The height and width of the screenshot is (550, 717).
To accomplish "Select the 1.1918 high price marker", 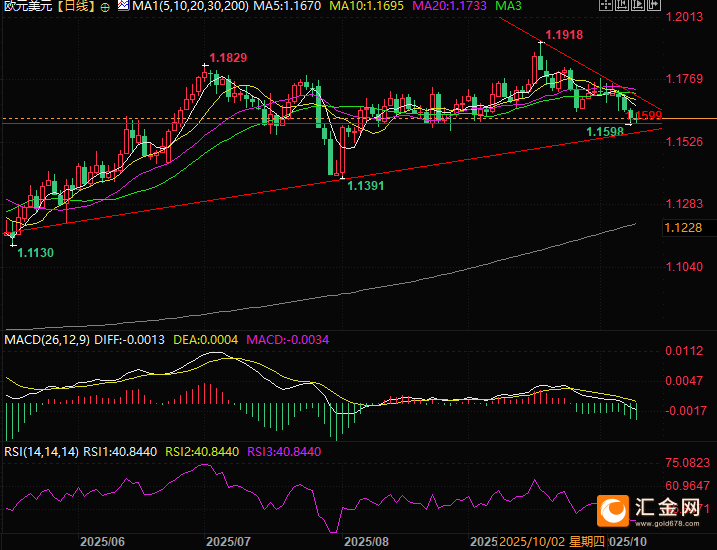I will tap(564, 34).
